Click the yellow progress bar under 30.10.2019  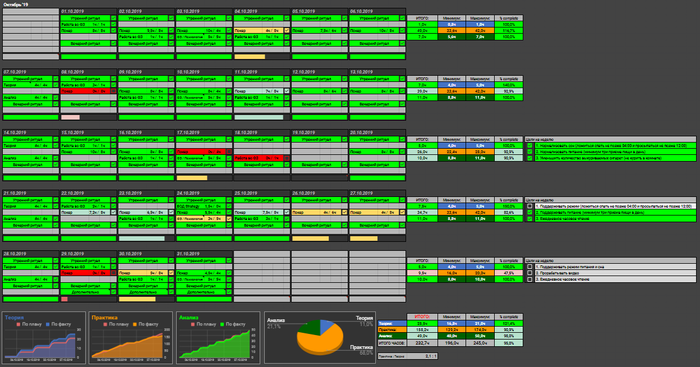[137, 299]
